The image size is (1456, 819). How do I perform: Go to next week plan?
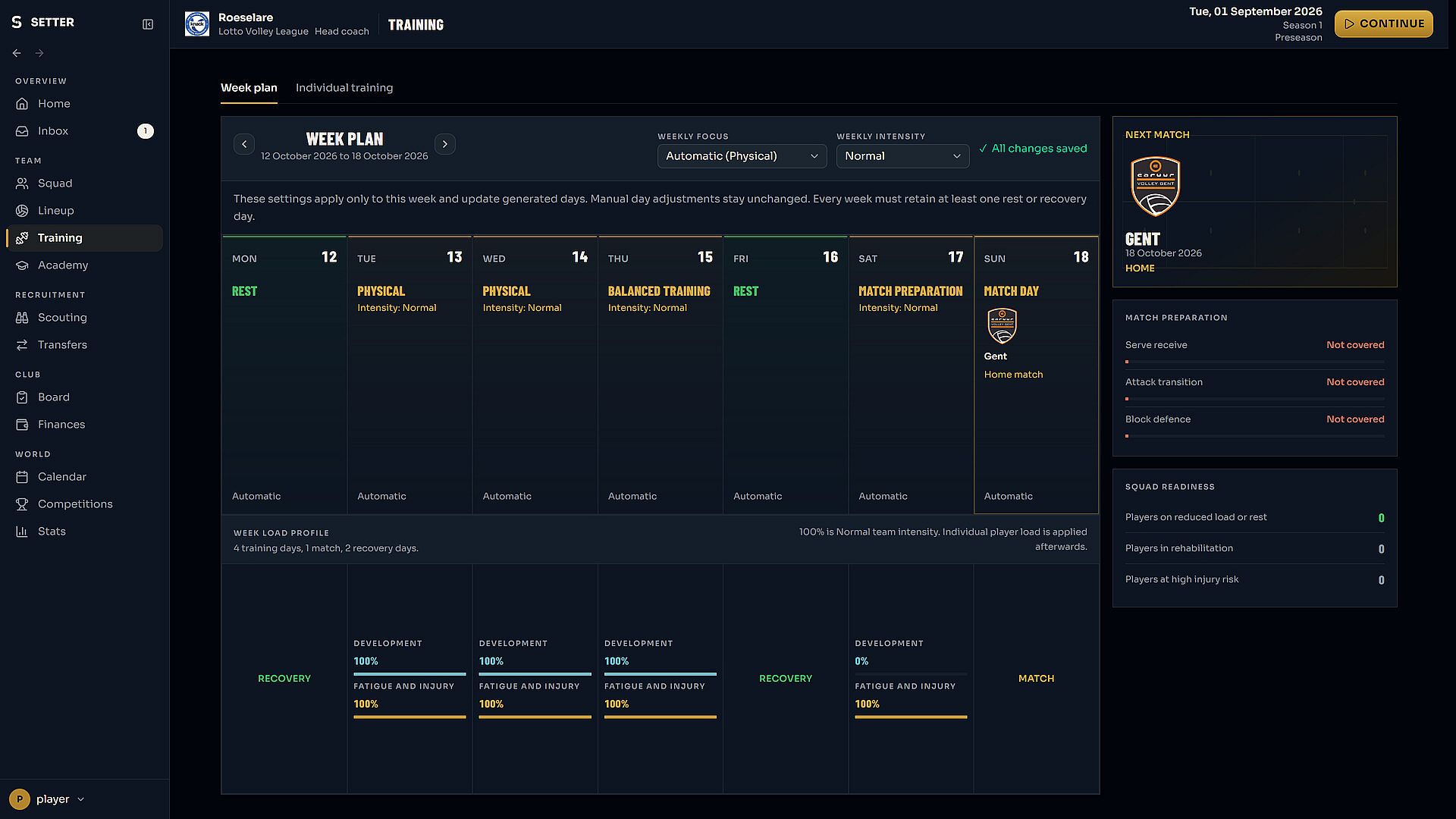pyautogui.click(x=445, y=144)
